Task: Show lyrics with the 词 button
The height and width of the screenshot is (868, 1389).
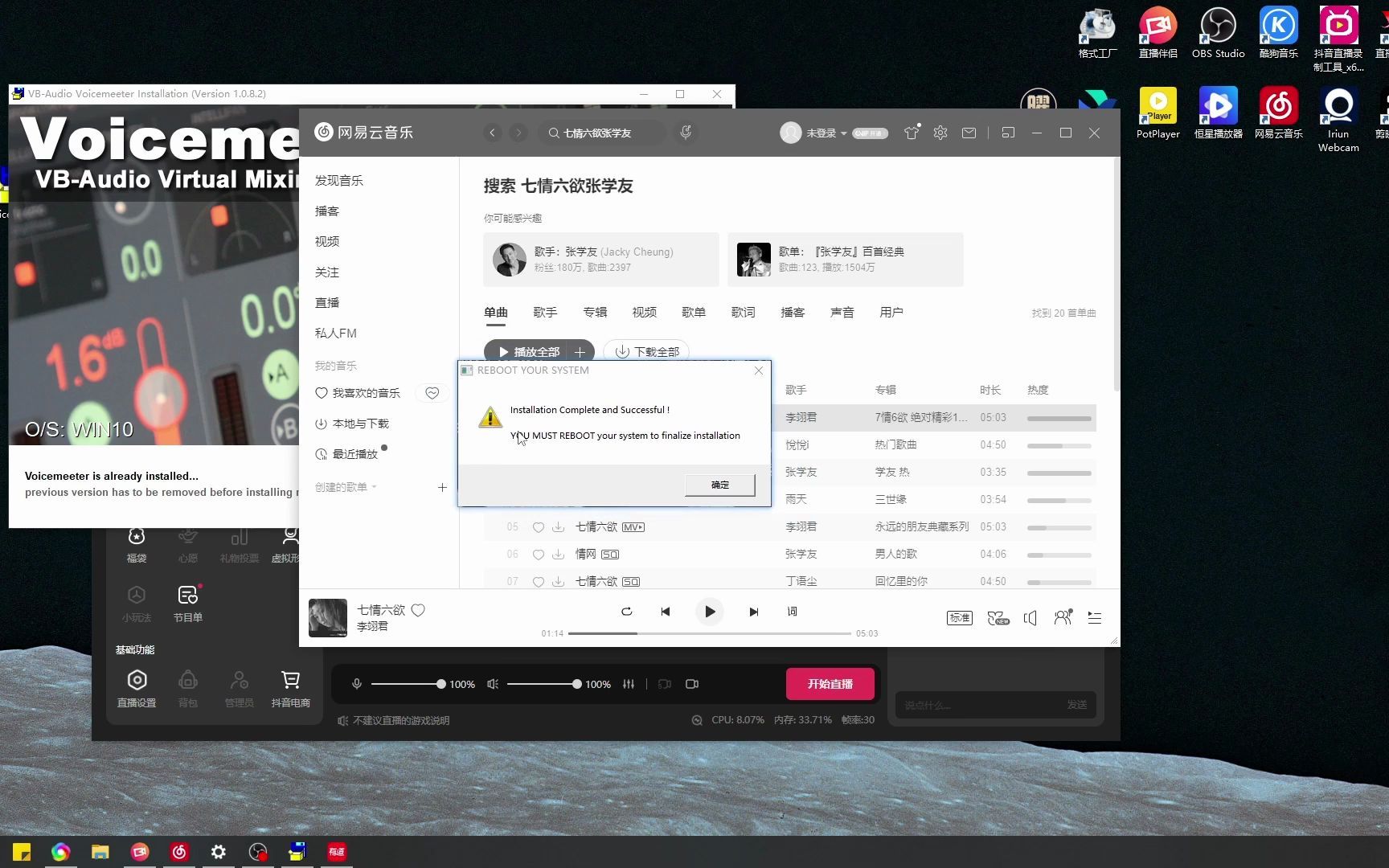Action: [793, 612]
